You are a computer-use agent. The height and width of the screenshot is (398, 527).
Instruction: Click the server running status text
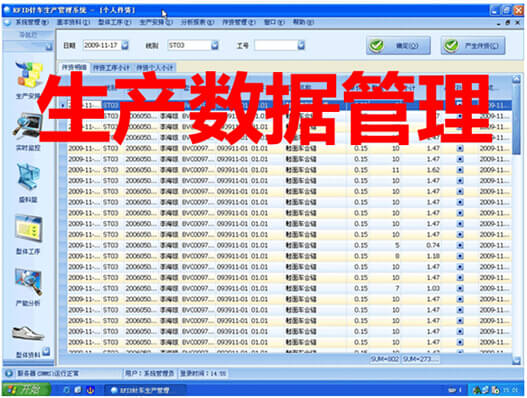pyautogui.click(x=48, y=373)
